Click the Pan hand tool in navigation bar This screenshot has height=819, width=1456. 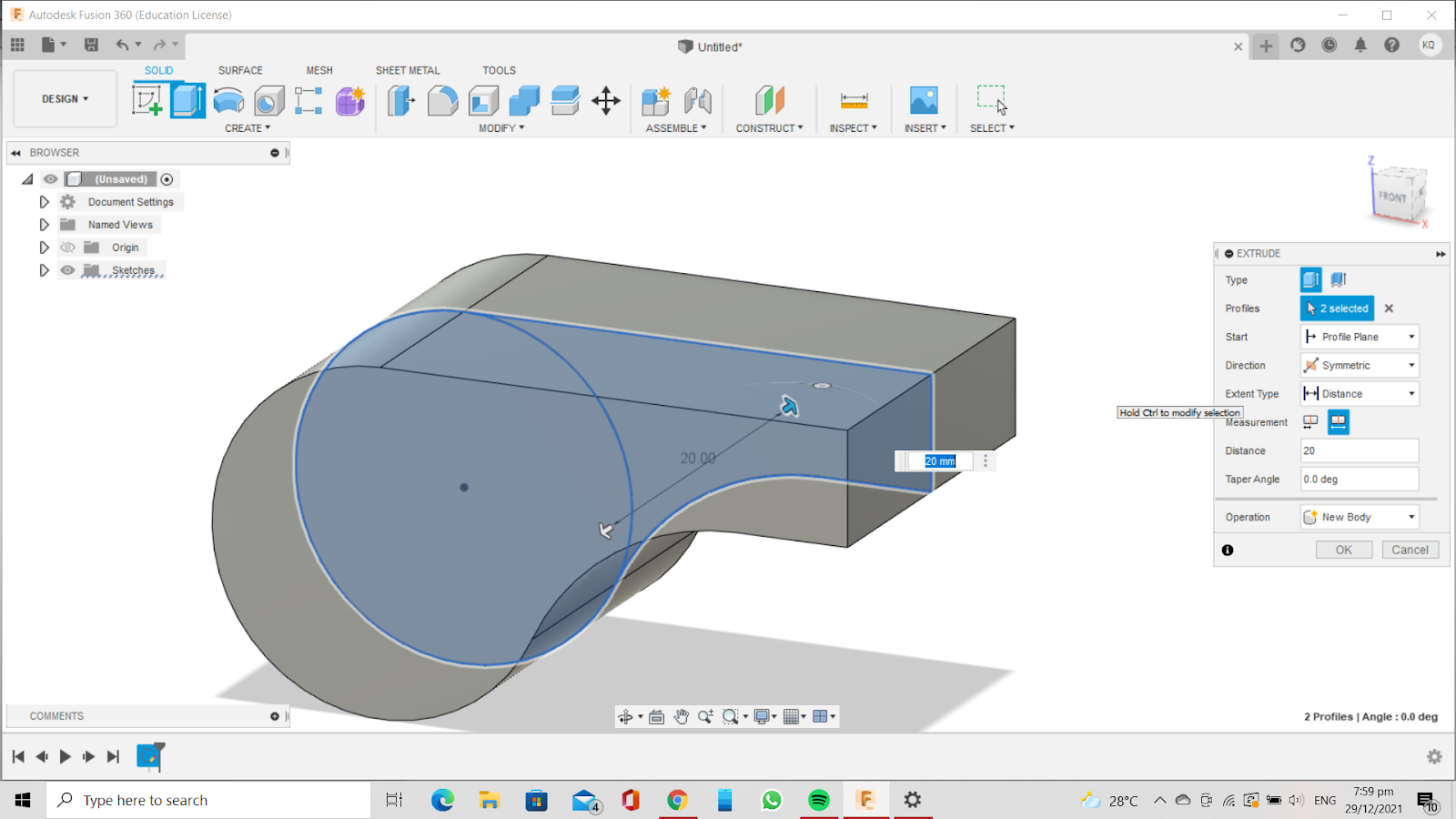(x=682, y=717)
